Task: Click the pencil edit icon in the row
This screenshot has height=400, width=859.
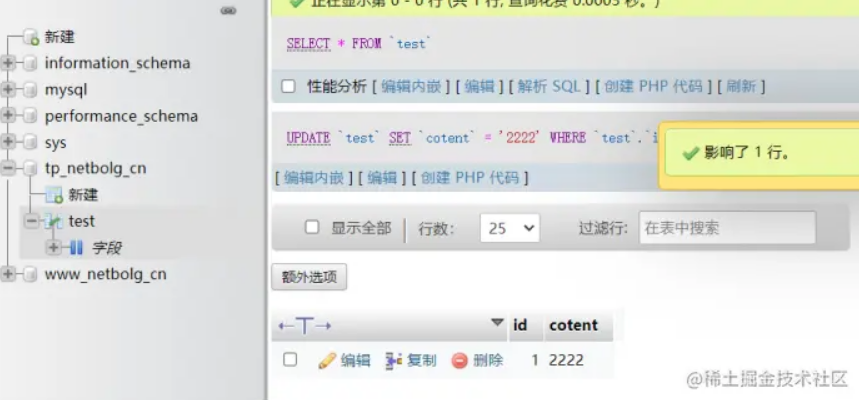Action: pyautogui.click(x=326, y=360)
